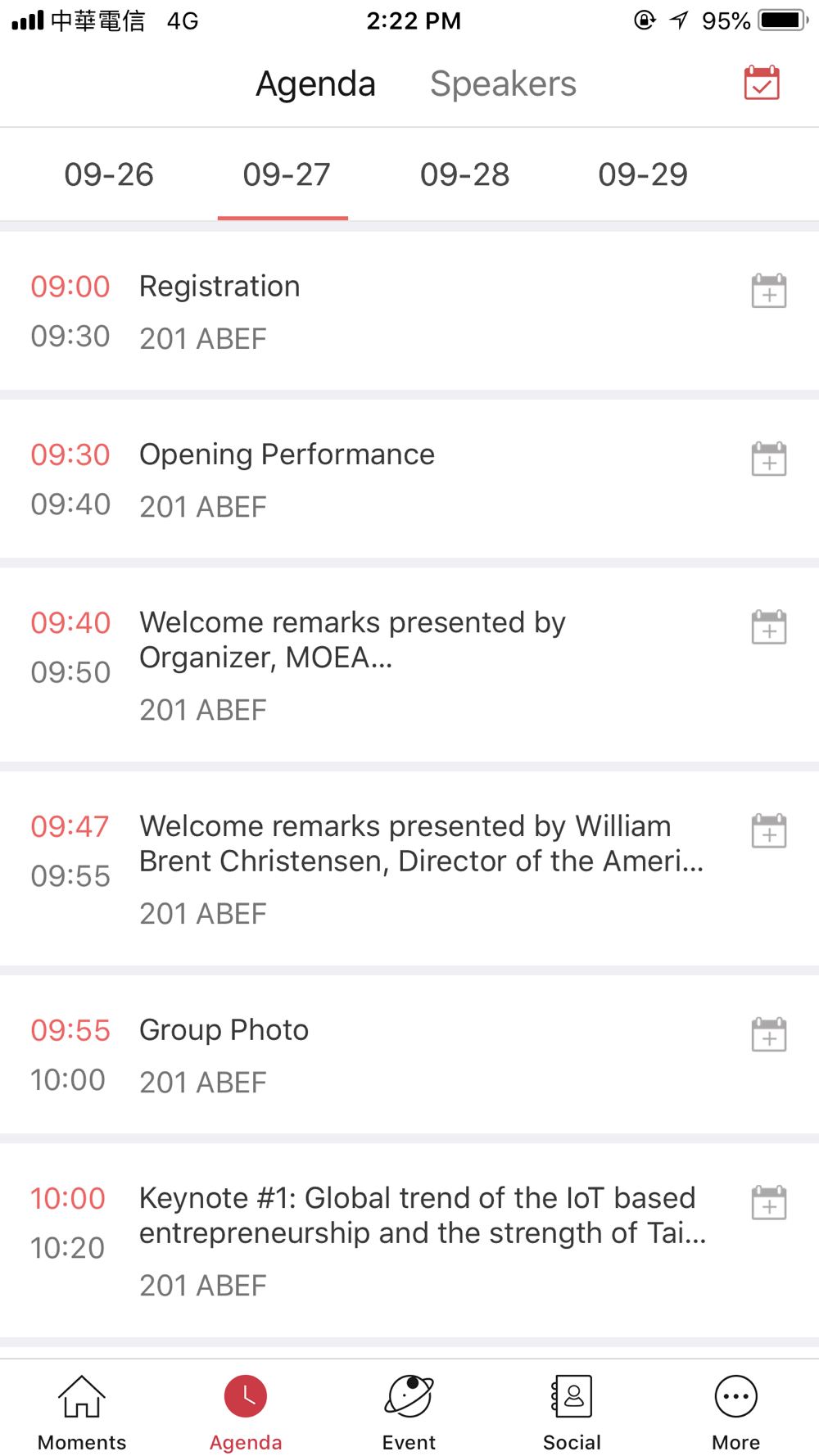
Task: Add Group Photo session to calendar
Action: (768, 1034)
